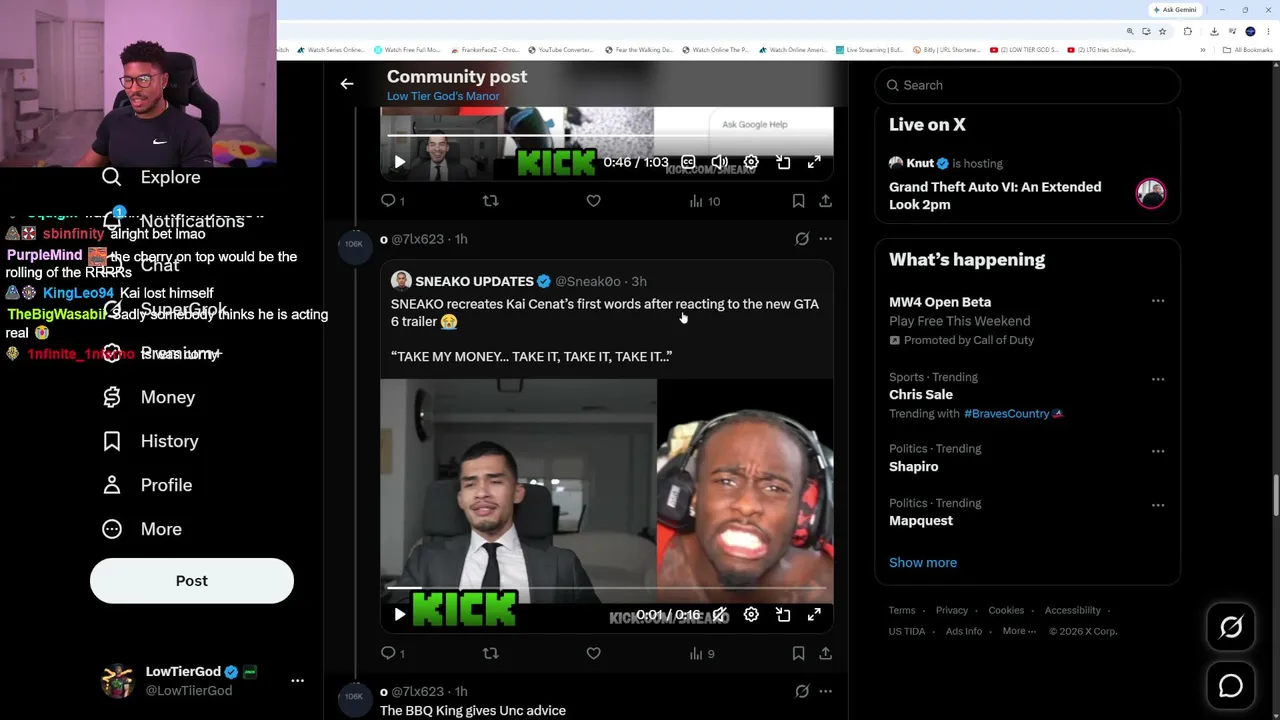This screenshot has height=720, width=1280.
Task: Open SNEAKO UPDATES profile name link
Action: pos(474,281)
